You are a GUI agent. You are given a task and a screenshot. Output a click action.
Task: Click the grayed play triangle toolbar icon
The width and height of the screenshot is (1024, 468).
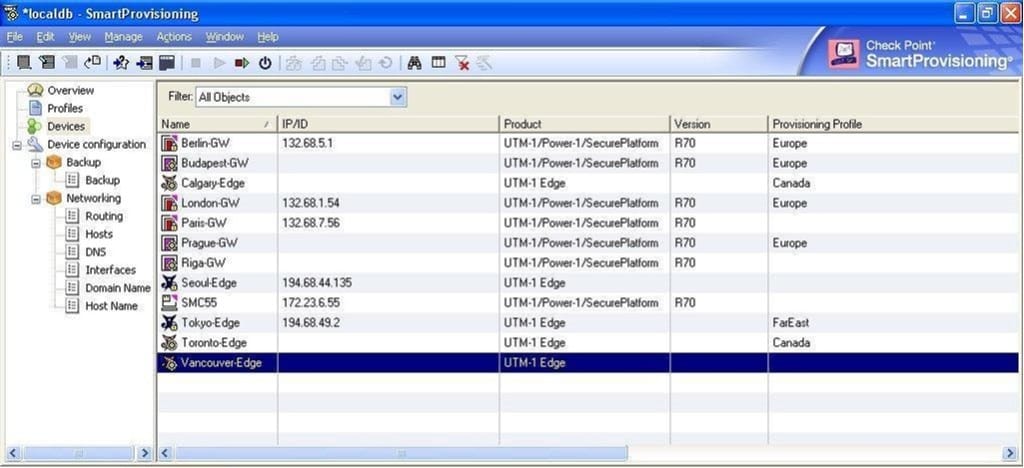pos(219,63)
